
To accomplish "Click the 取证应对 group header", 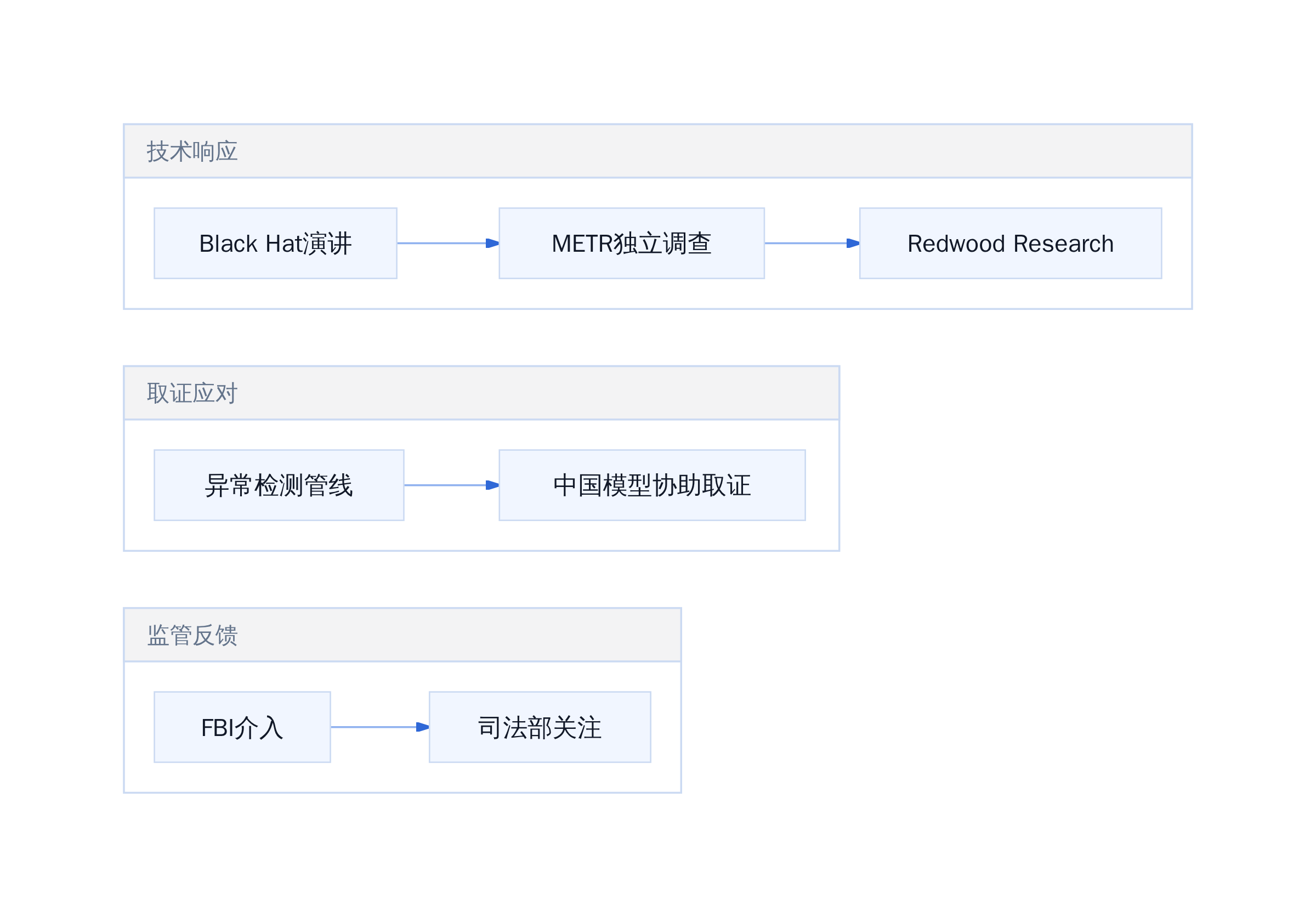I will 481,393.
